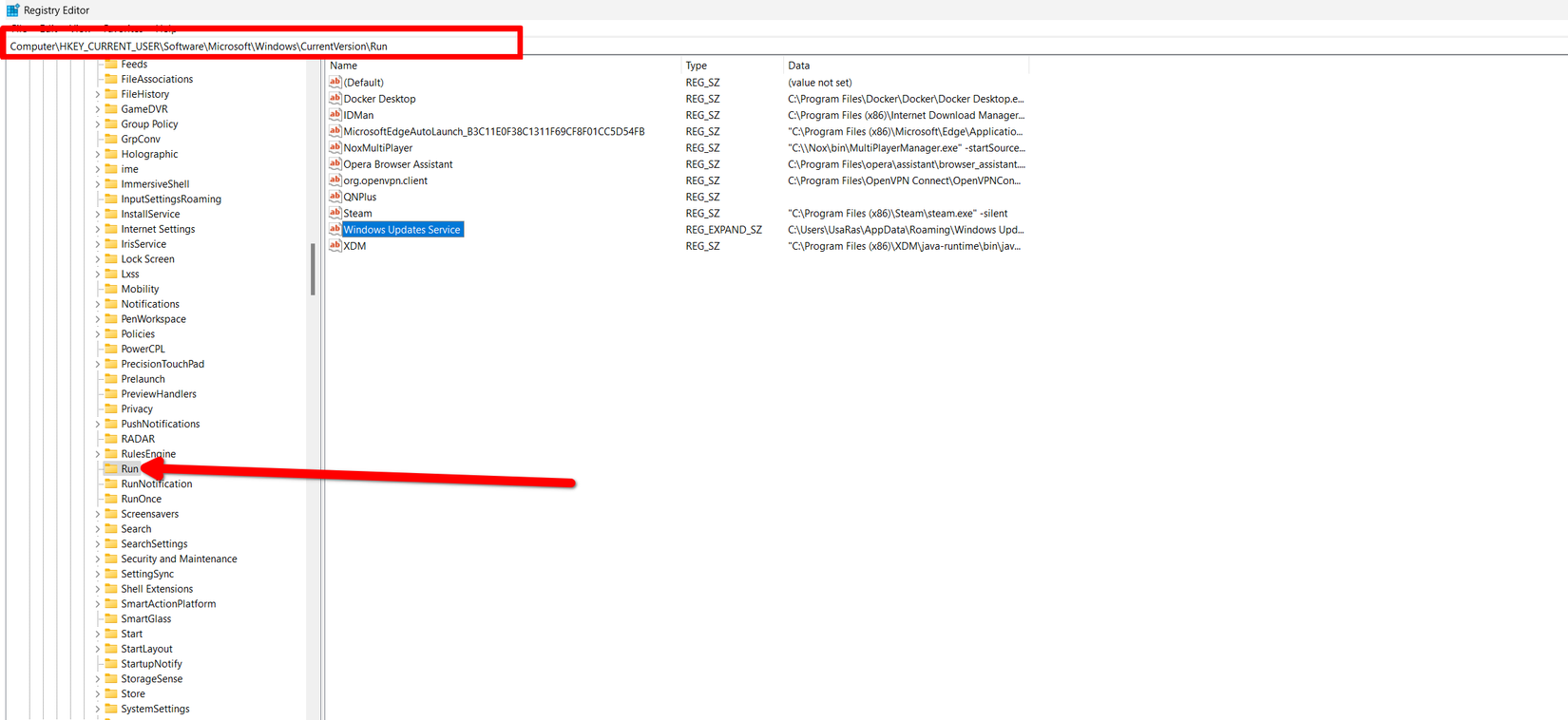Click the string icon beside Opera Browser Assistant
This screenshot has width=1568, height=720.
335,163
